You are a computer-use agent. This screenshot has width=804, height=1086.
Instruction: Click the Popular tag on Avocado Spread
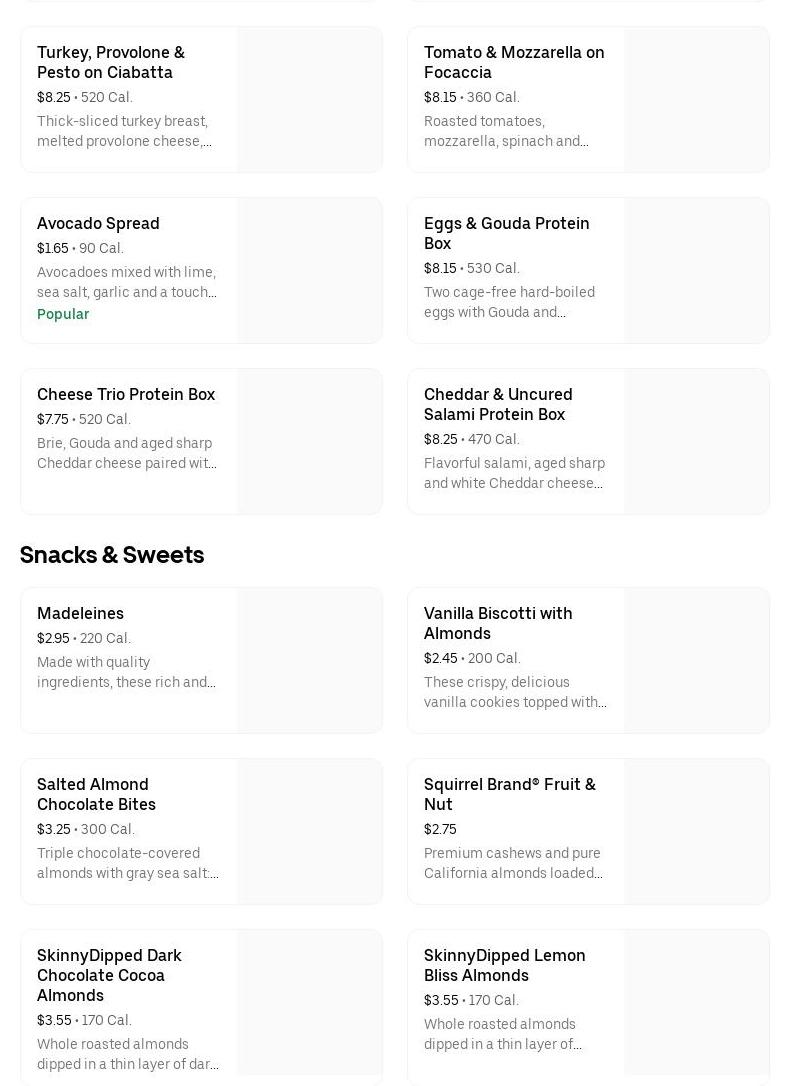coord(63,314)
